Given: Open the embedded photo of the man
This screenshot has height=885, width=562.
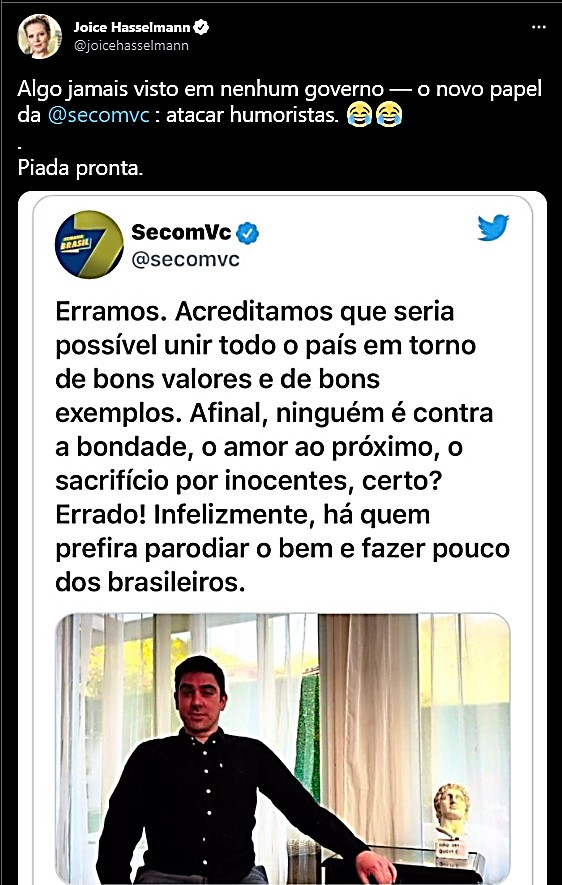Looking at the screenshot, I should point(283,749).
